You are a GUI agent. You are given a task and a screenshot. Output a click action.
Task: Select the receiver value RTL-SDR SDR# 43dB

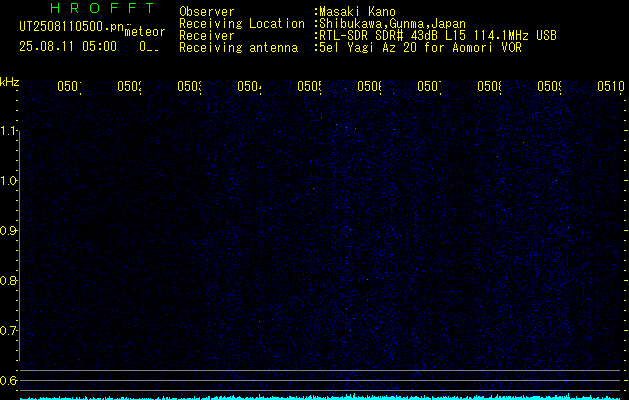coord(379,36)
